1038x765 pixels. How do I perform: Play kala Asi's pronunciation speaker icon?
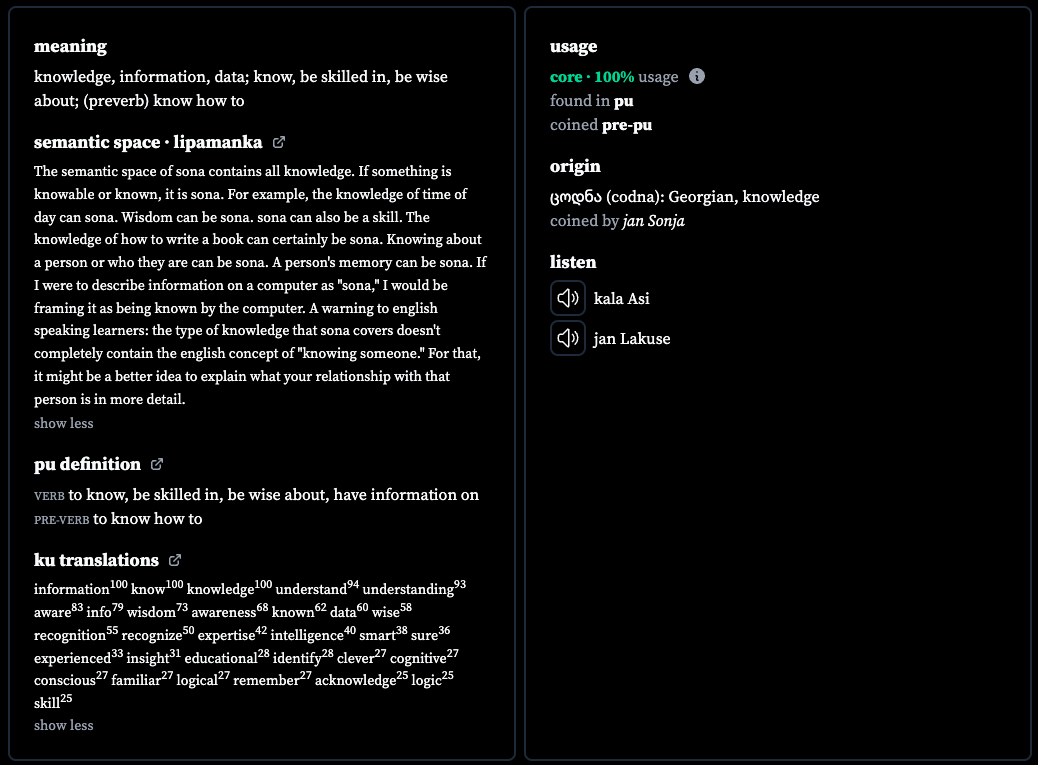567,298
